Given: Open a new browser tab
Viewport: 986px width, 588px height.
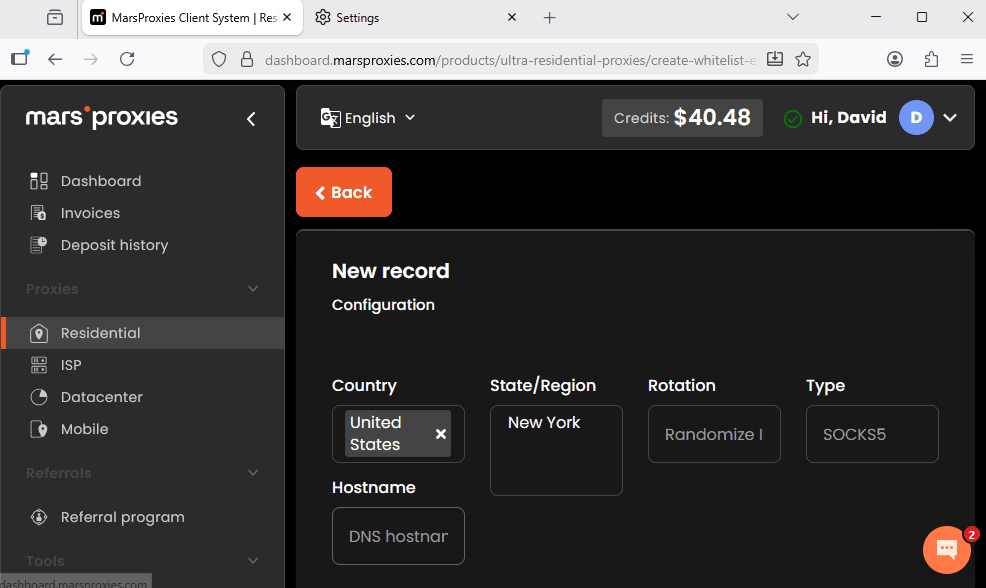Looking at the screenshot, I should coord(550,18).
